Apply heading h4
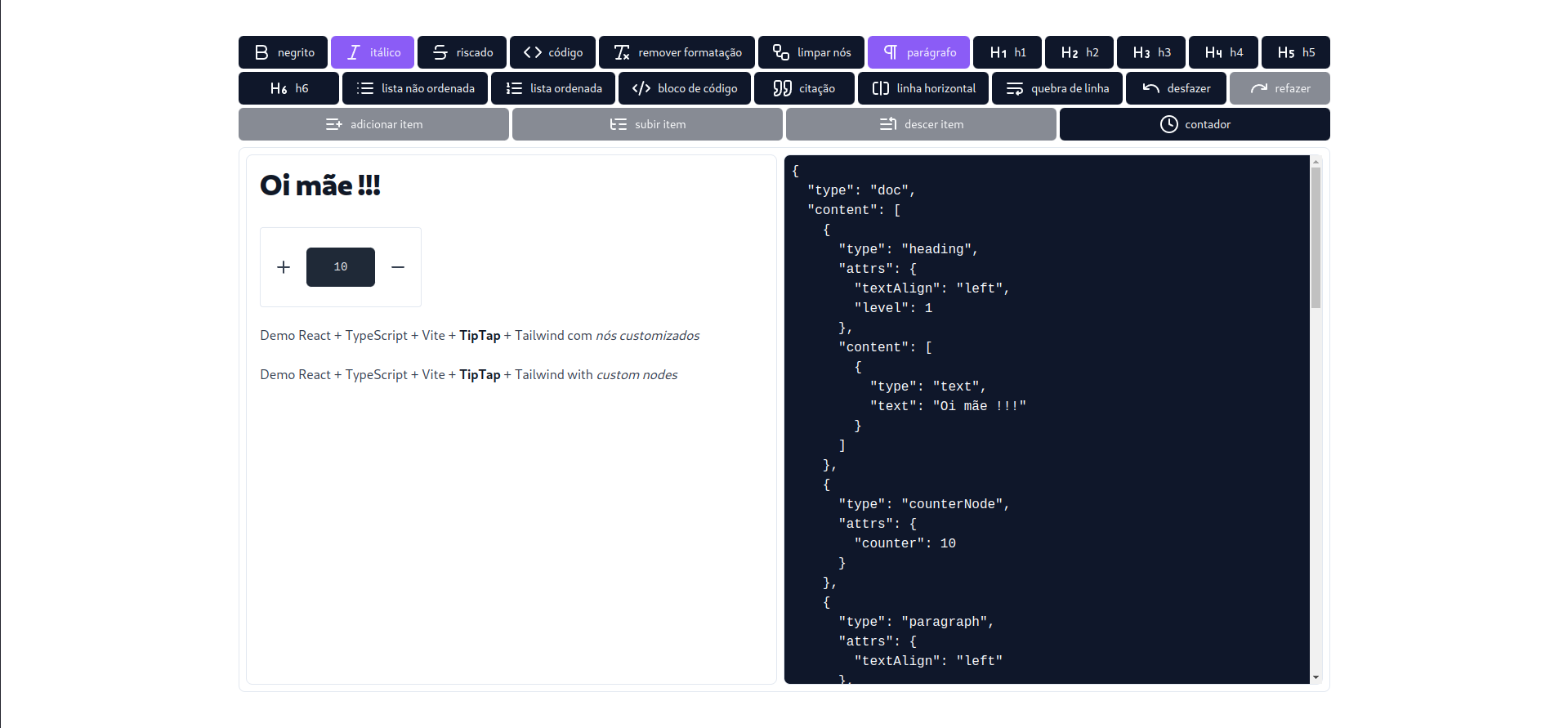Screen dimensions: 1568x728 point(1223,52)
